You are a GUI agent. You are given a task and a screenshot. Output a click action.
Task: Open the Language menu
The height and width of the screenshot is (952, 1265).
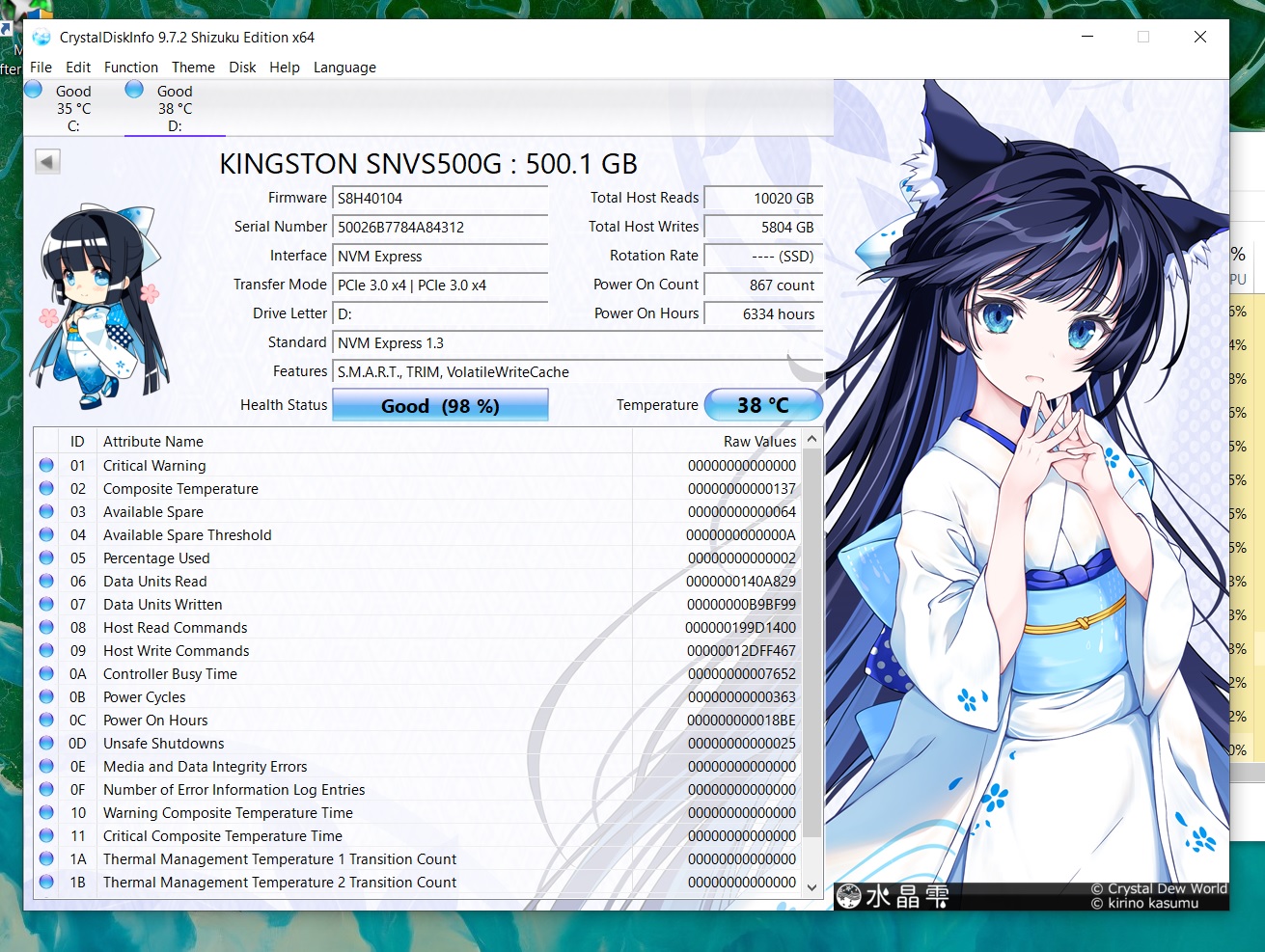344,68
